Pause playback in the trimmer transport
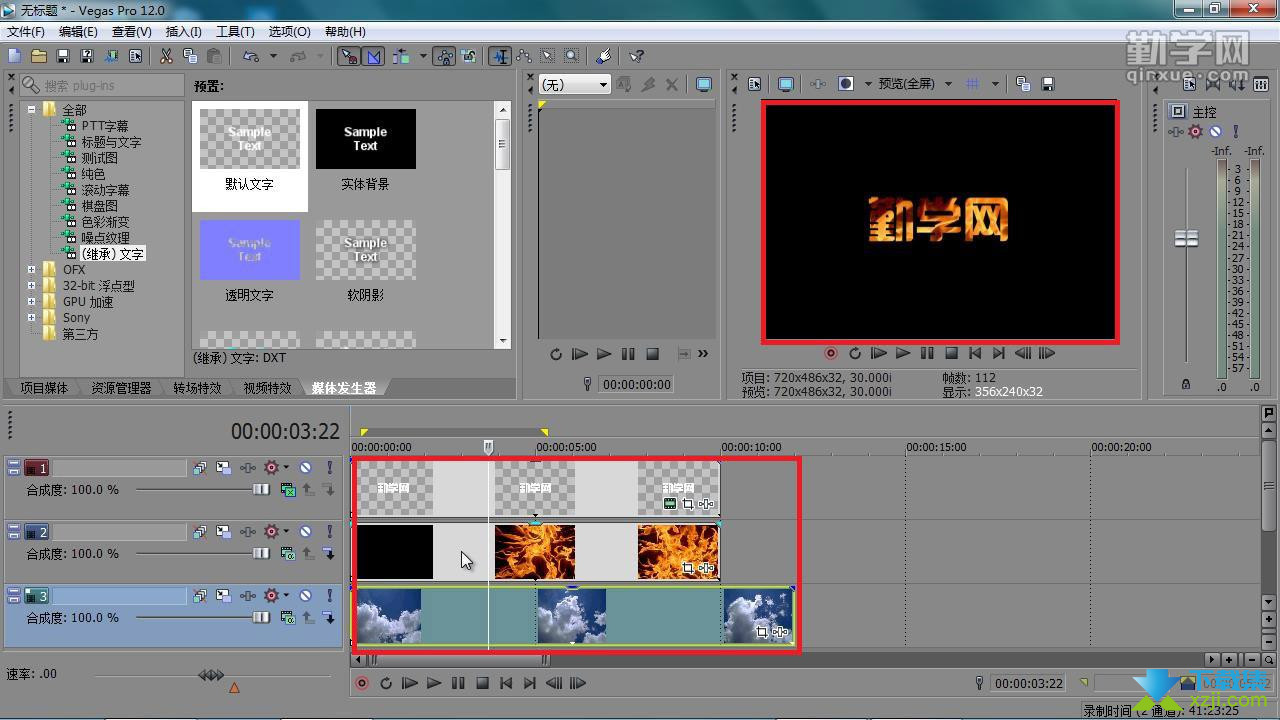The height and width of the screenshot is (720, 1280). click(628, 354)
